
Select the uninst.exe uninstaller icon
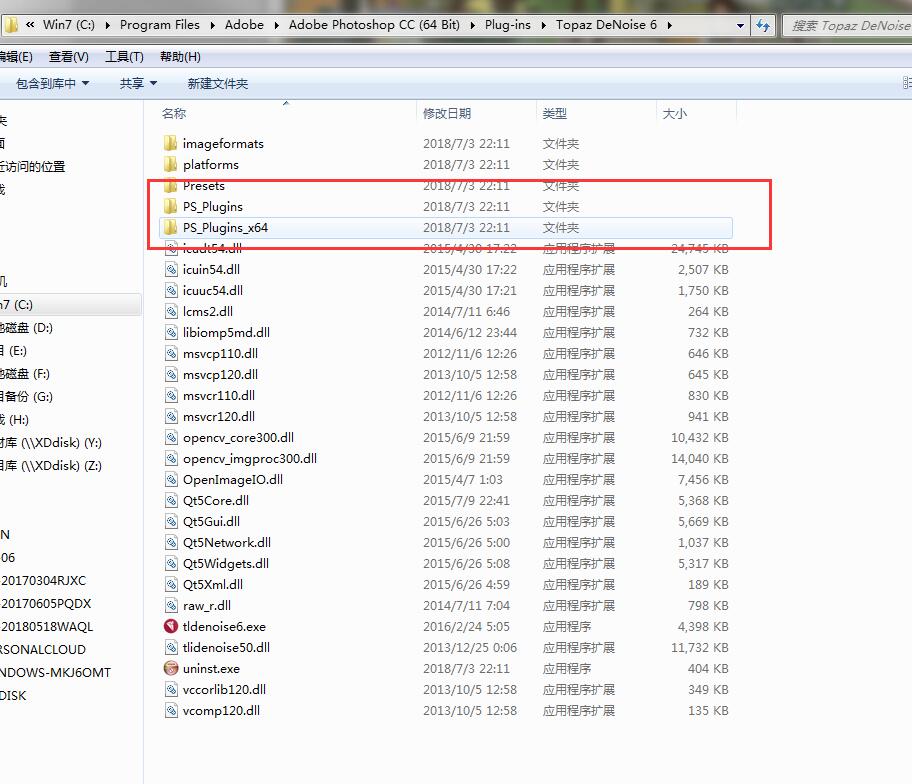coord(171,668)
